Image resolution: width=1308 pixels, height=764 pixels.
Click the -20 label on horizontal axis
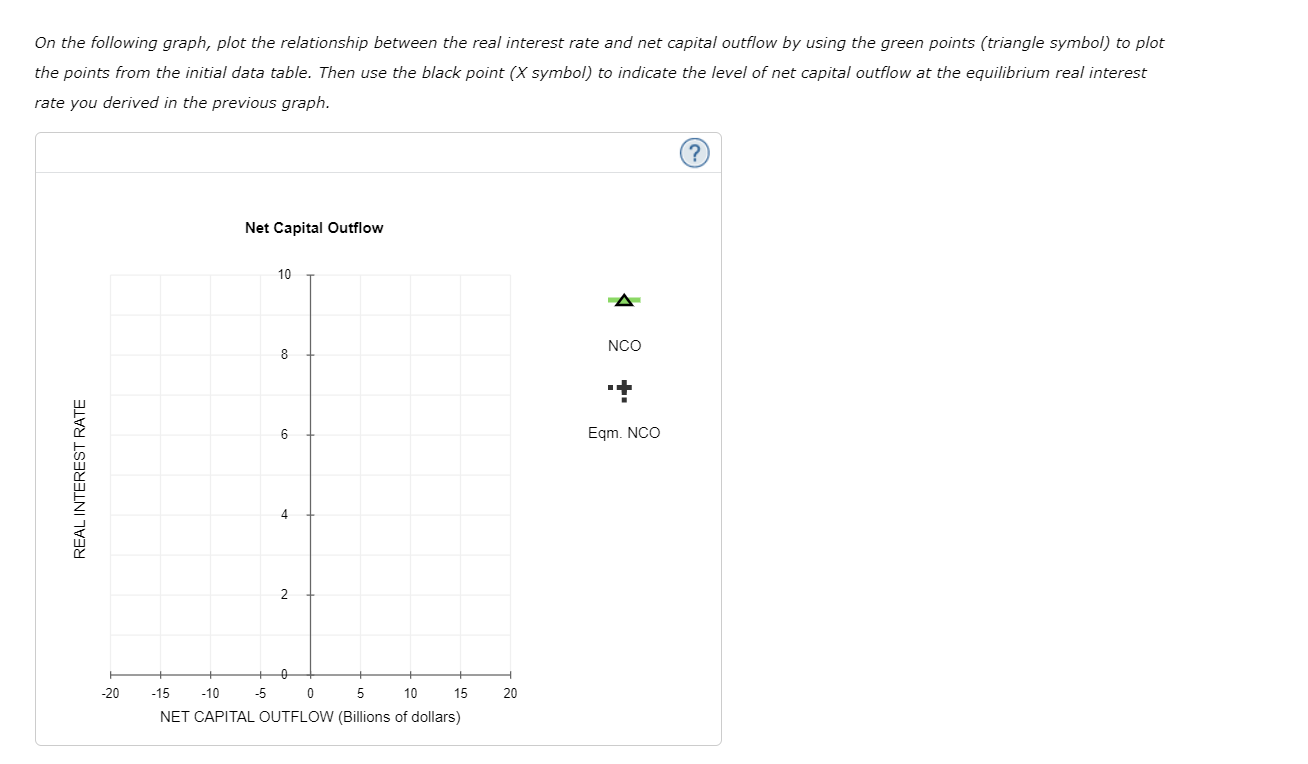click(110, 693)
